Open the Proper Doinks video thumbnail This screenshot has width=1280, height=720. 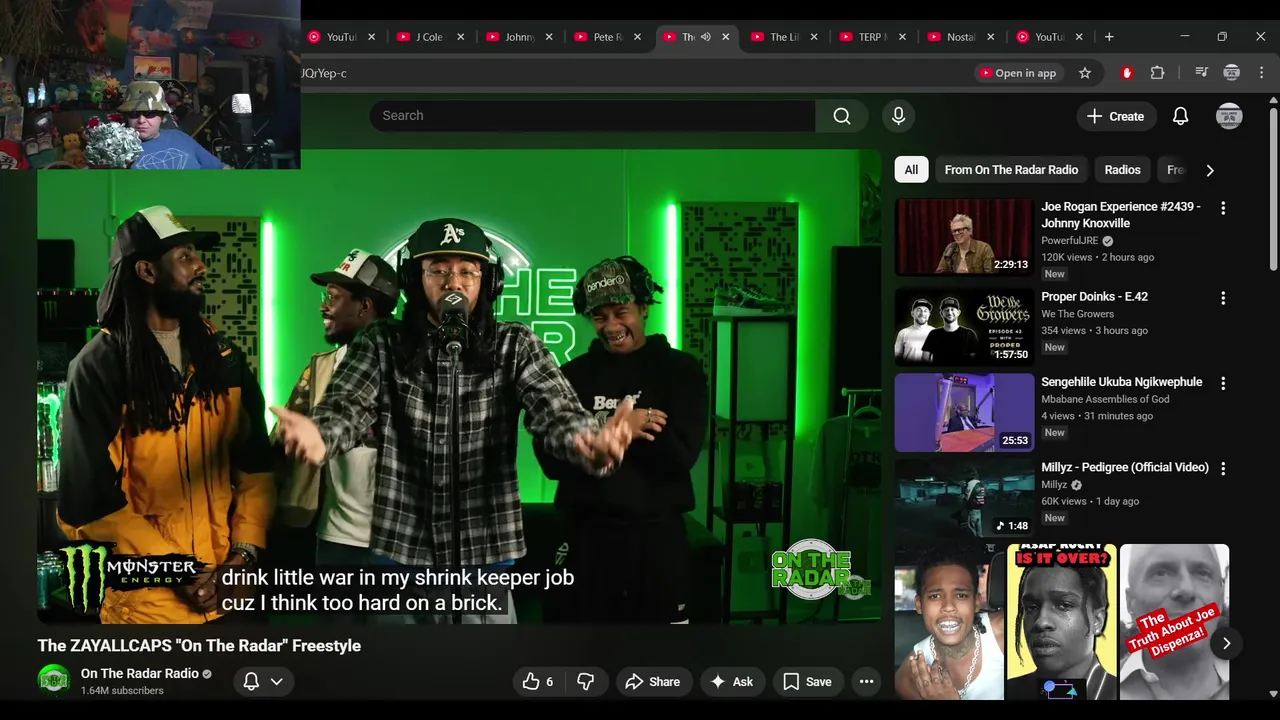point(964,326)
